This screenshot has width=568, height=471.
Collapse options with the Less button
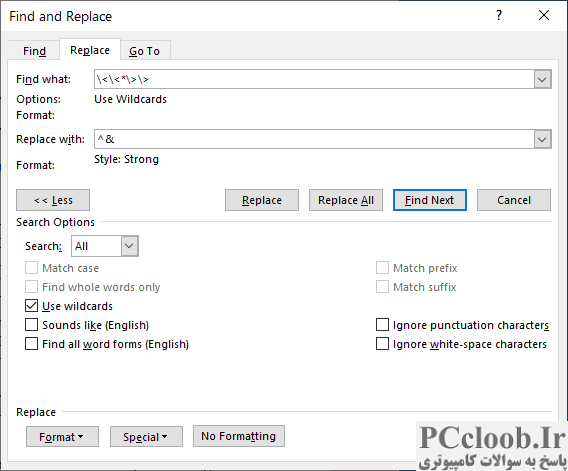pyautogui.click(x=53, y=200)
